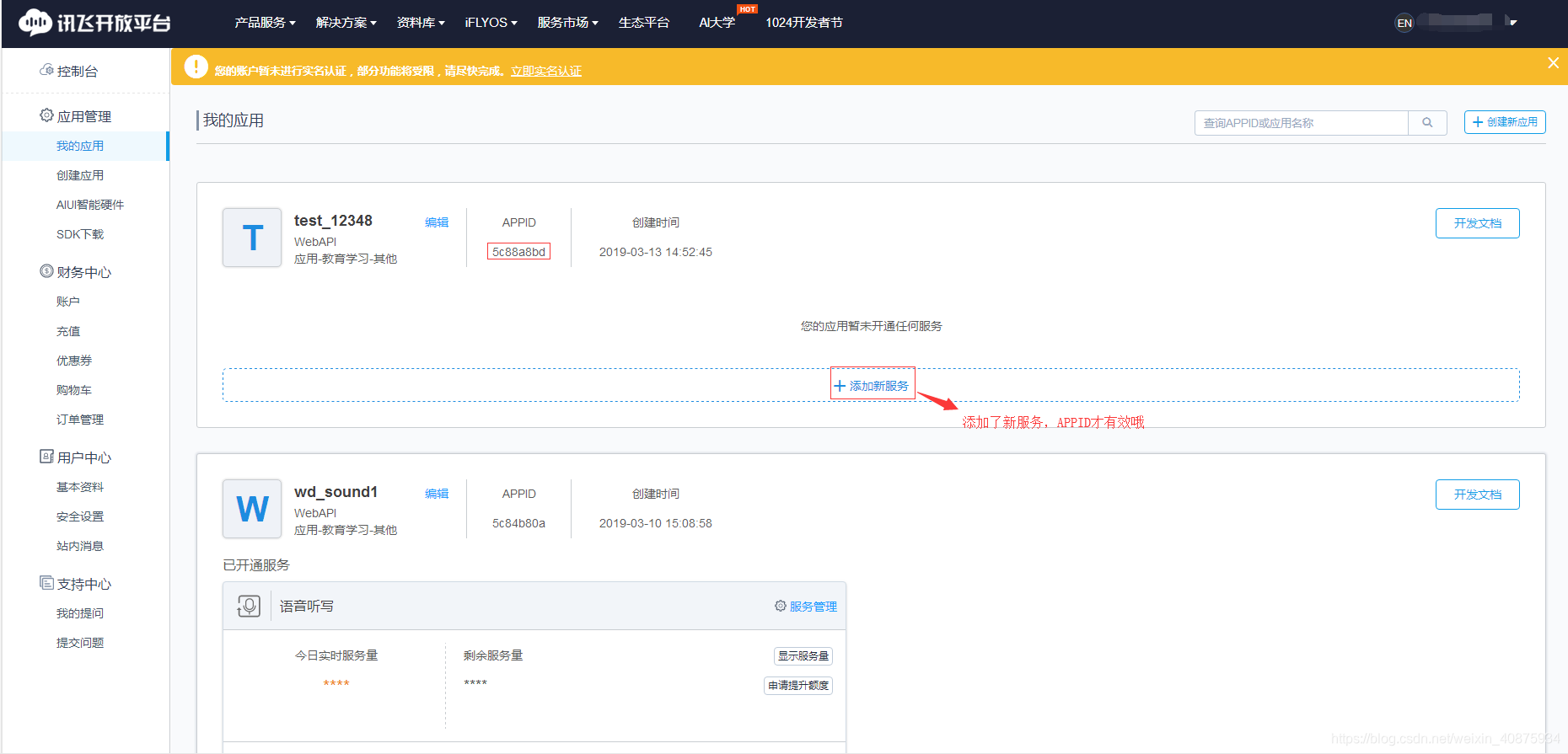
Task: Open 控制台 in the sidebar
Action: coord(69,71)
